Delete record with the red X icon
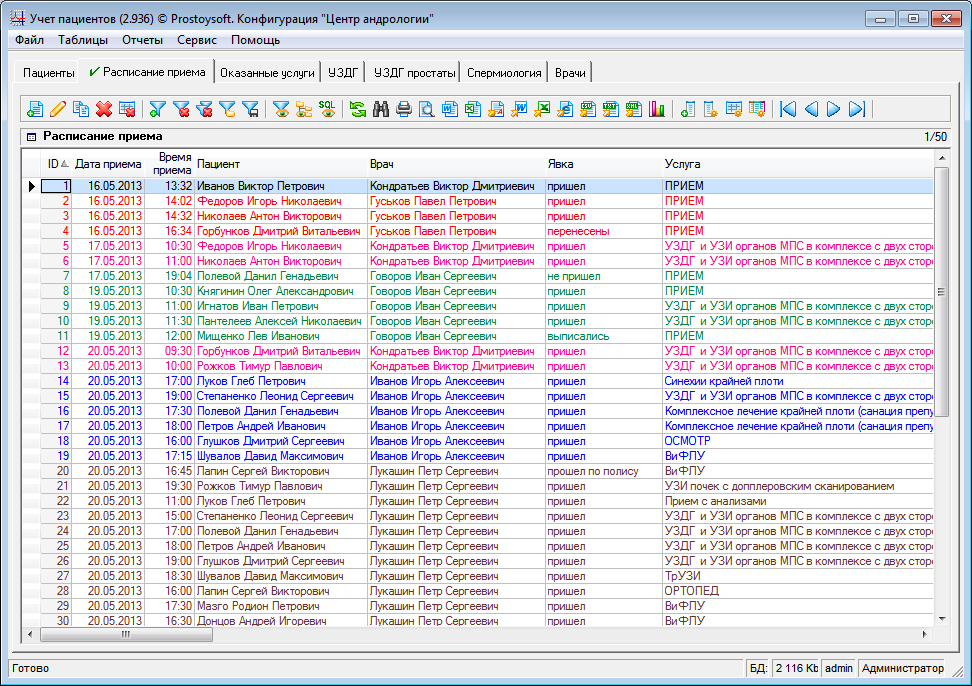Viewport: 972px width, 686px height. click(x=103, y=109)
